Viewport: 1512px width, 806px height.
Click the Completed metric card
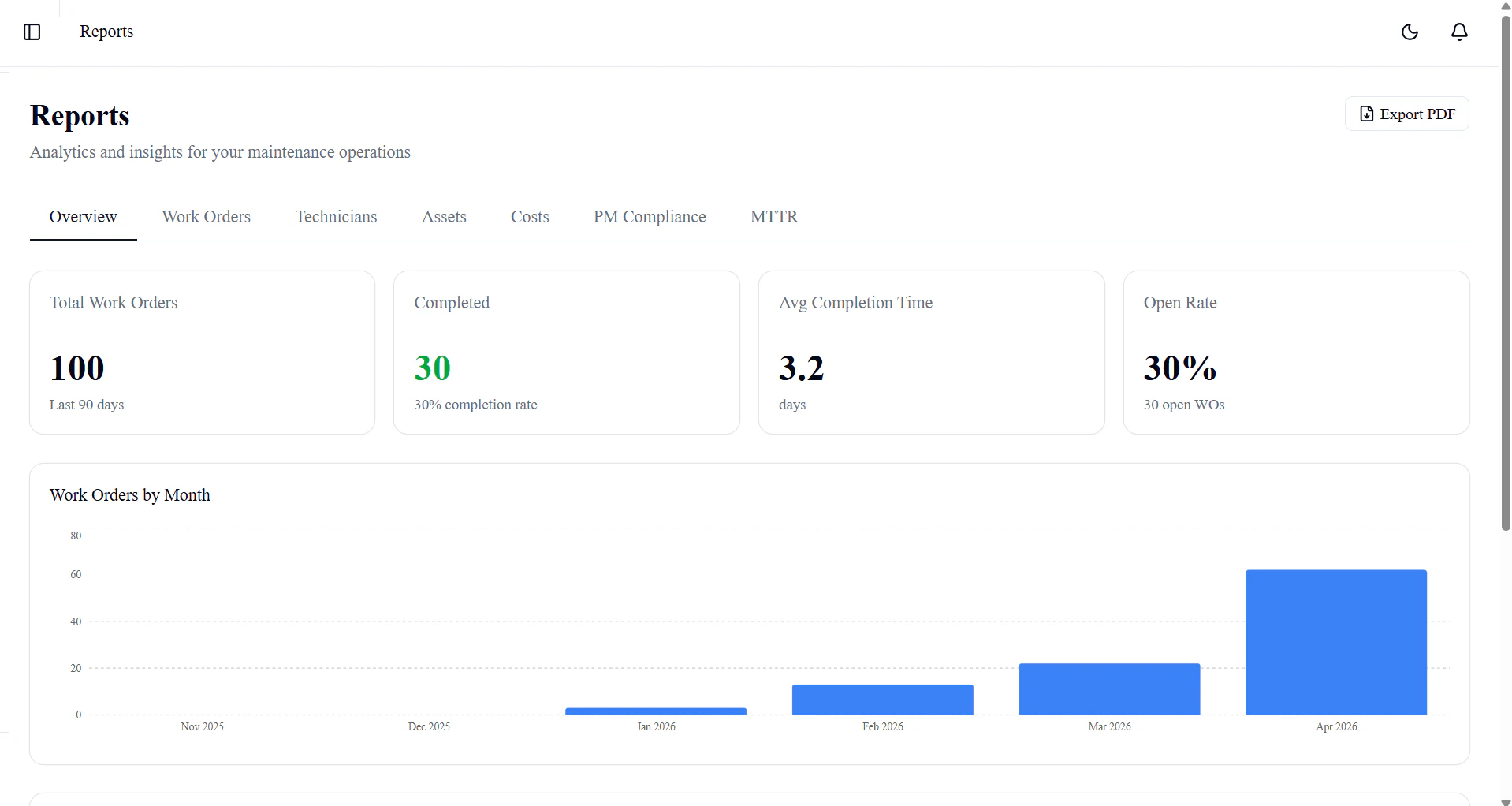click(566, 352)
